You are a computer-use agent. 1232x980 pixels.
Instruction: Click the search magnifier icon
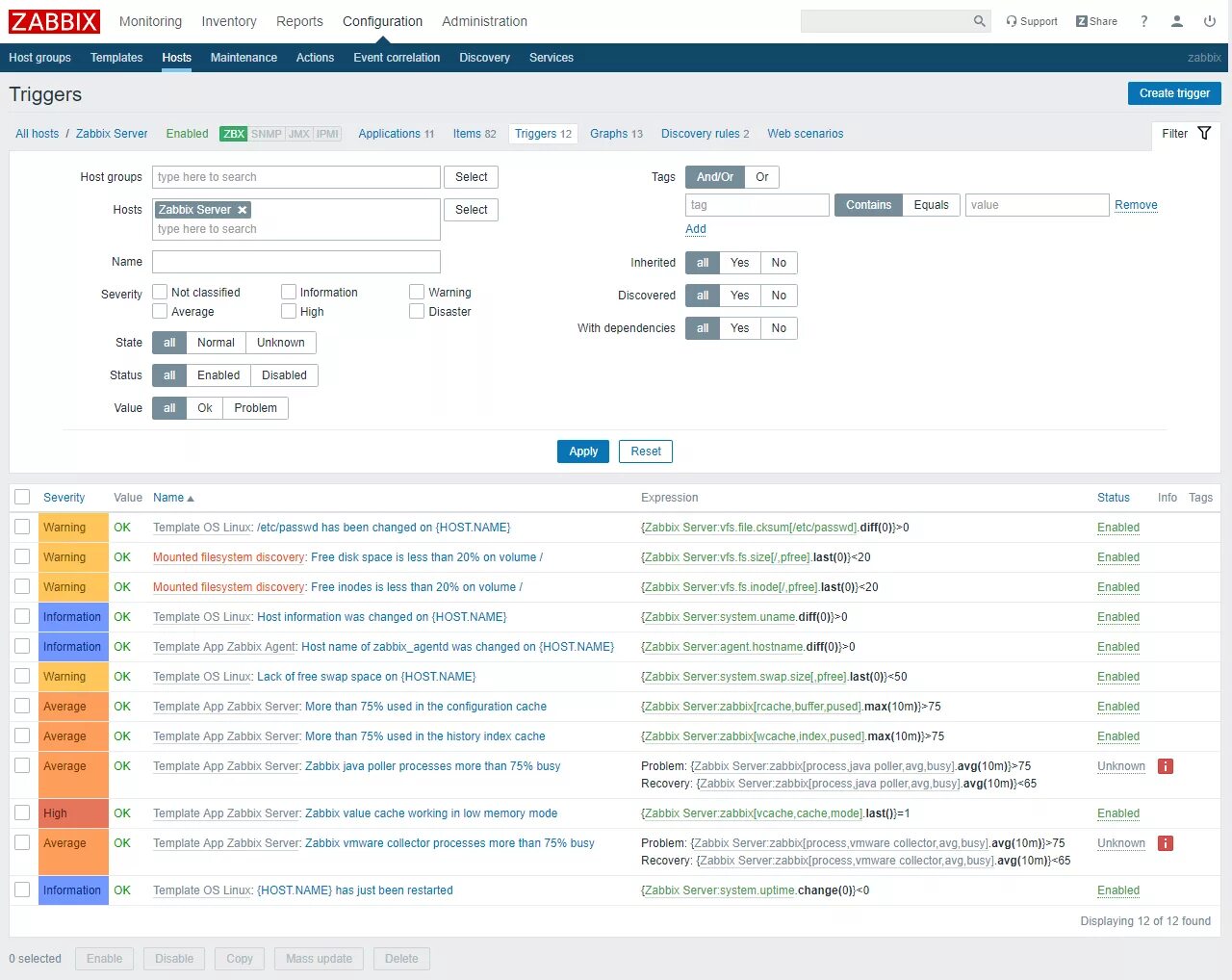979,21
